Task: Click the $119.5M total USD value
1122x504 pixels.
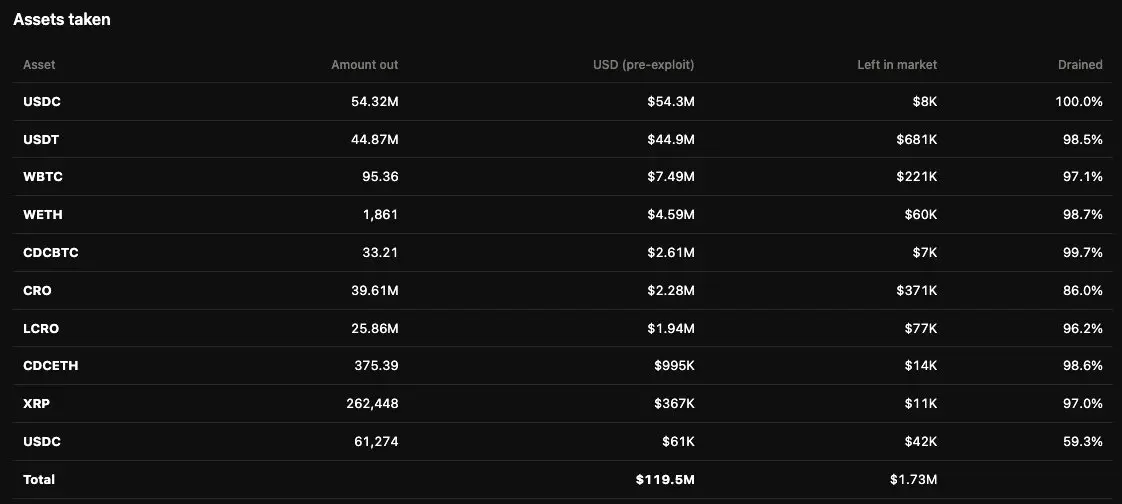Action: pyautogui.click(x=665, y=479)
